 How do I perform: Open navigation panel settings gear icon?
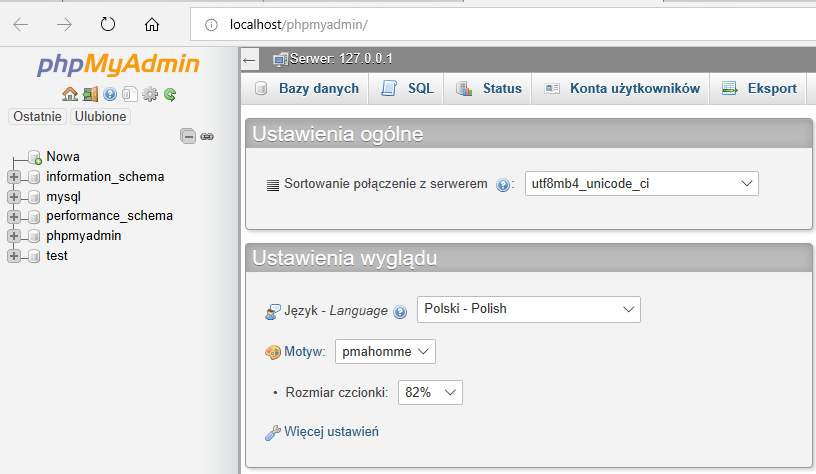pos(150,94)
